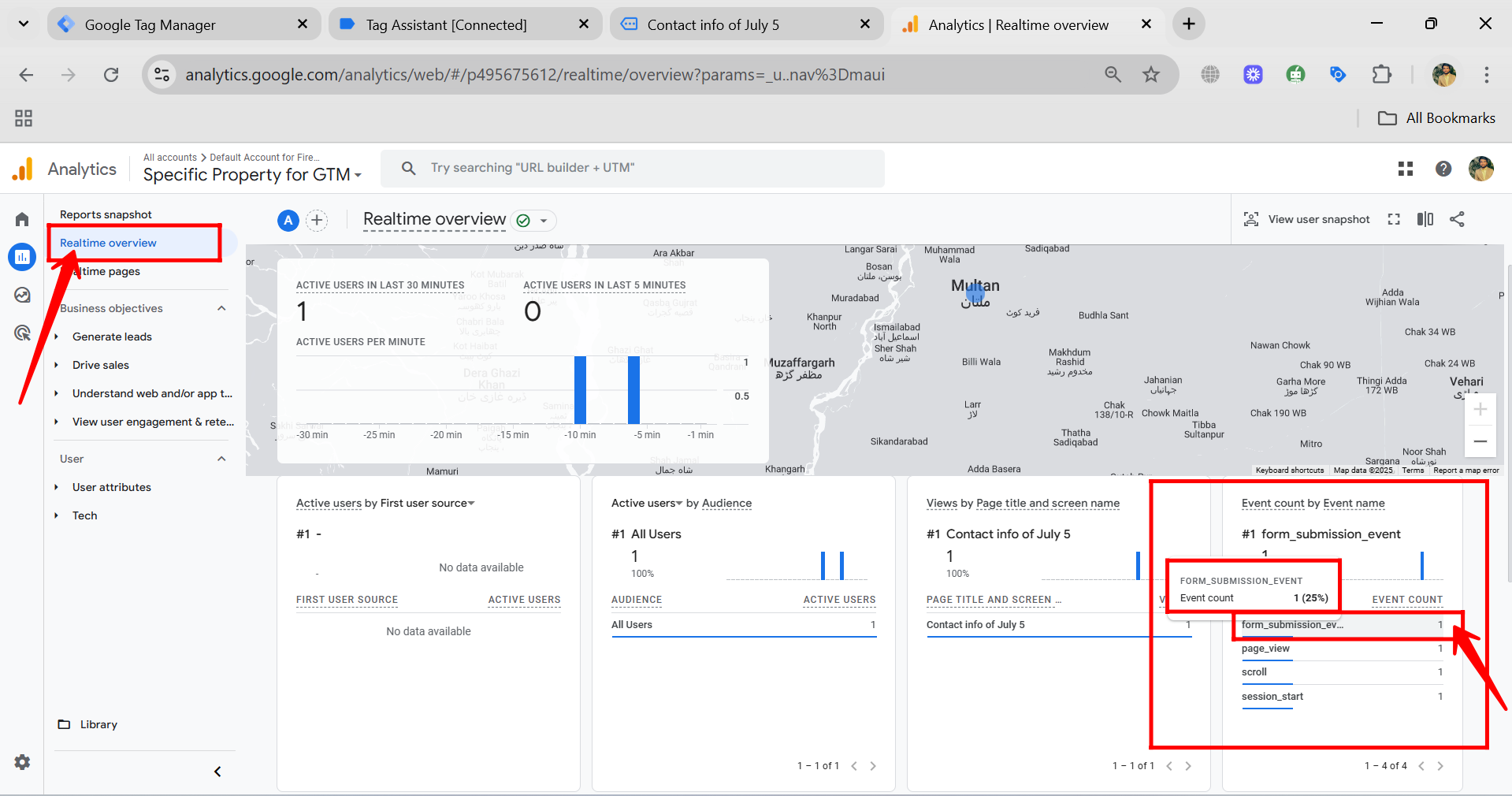Zoom in on the map
The image size is (1512, 796).
[x=1480, y=409]
